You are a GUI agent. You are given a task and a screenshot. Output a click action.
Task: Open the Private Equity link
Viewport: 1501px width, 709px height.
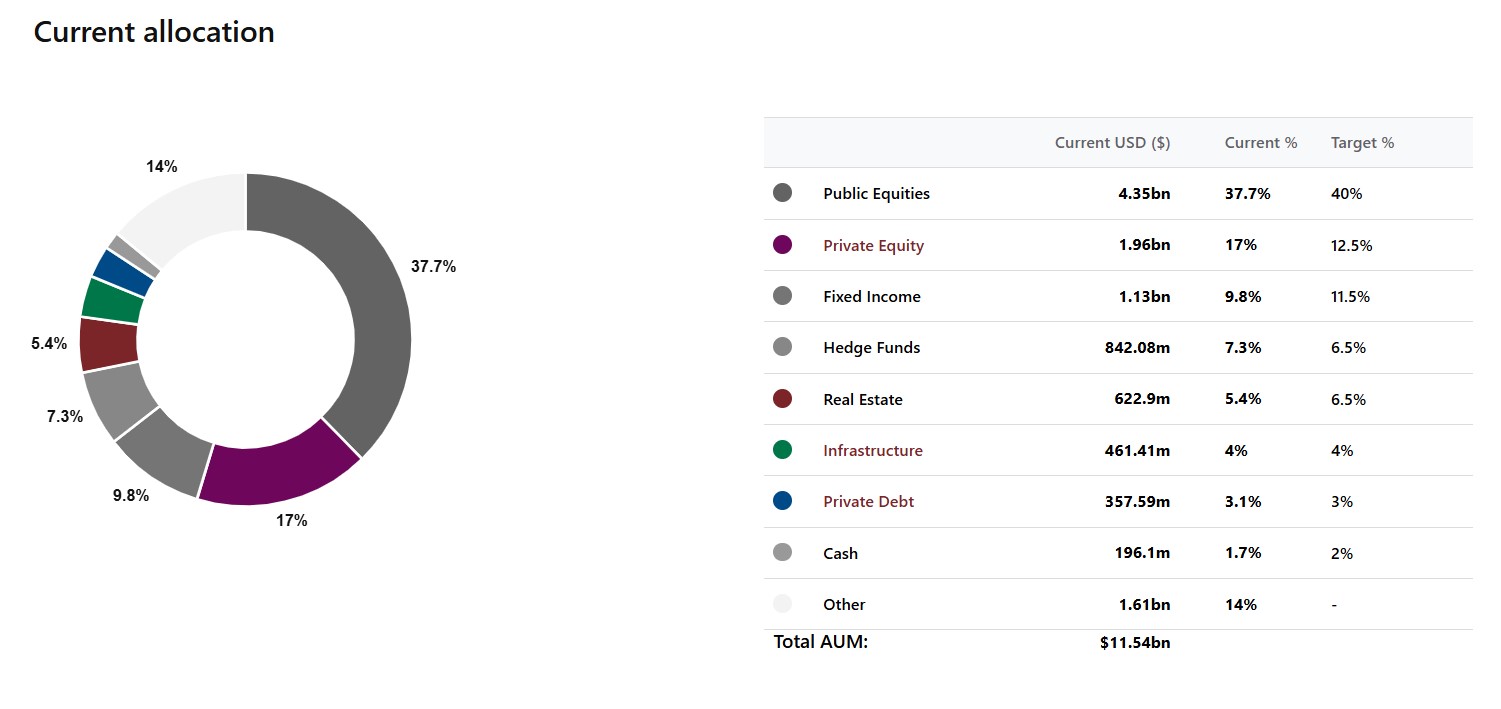point(873,245)
